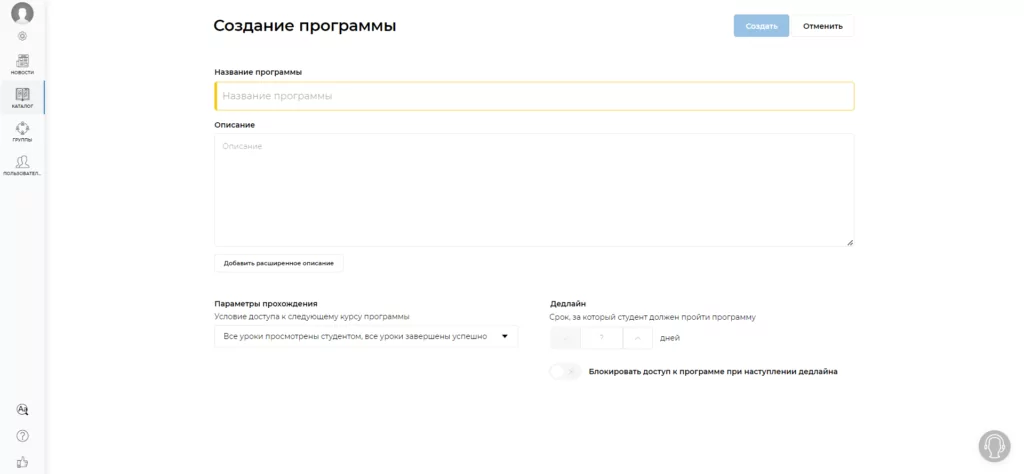The image size is (1024, 474).
Task: Open the Каталог section in sidebar
Action: [x=22, y=98]
